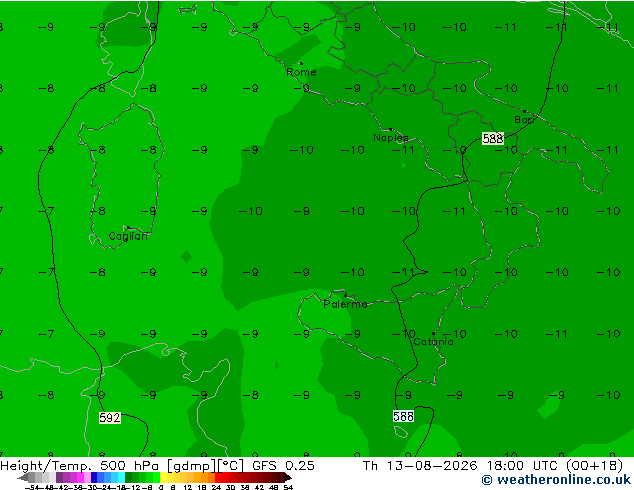
Task: Click the 592 contour height label
Action: 110,418
